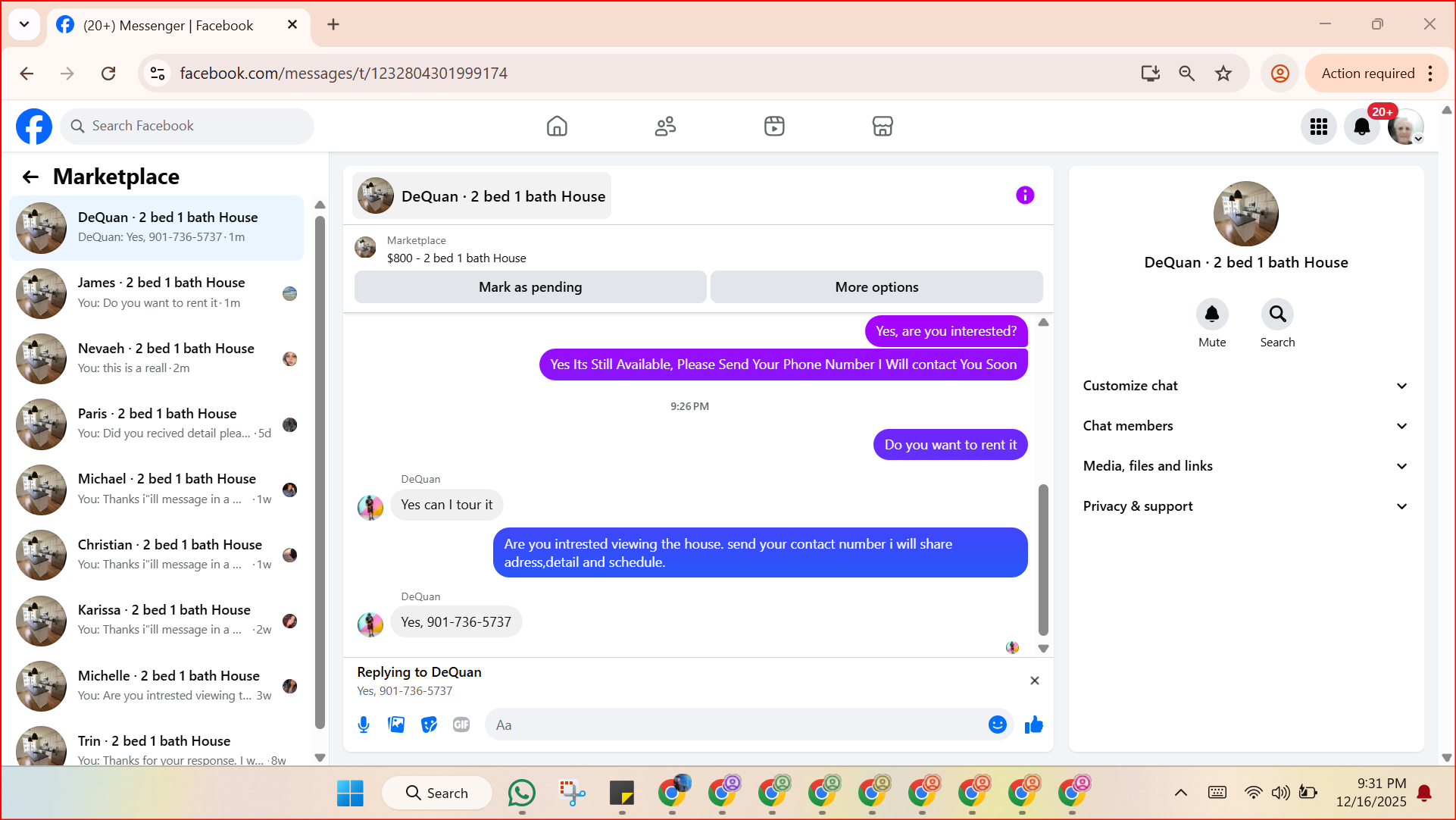Open DeQuan 2 bed 1 bath House chat header
The height and width of the screenshot is (820, 1456).
click(482, 196)
